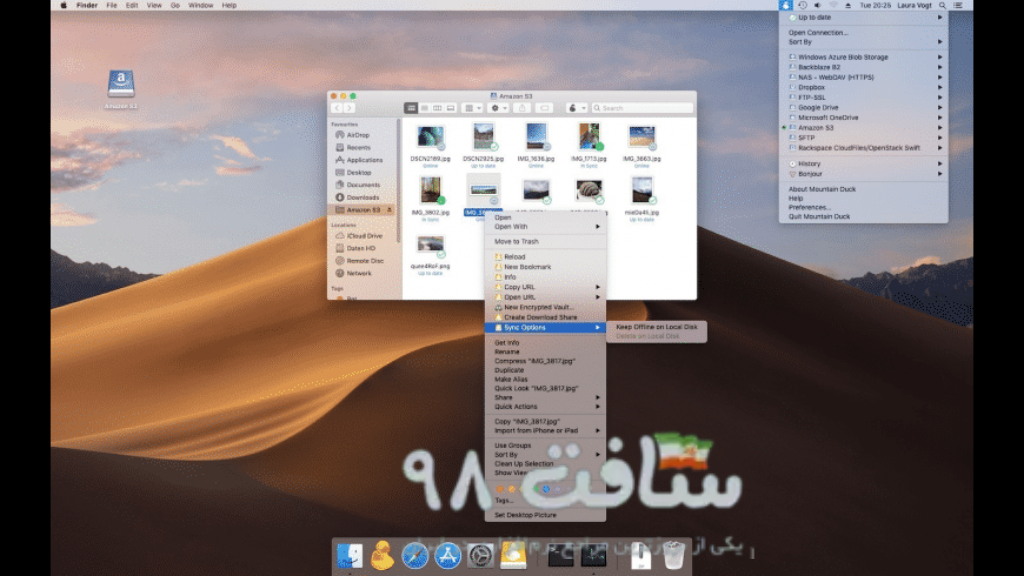Apply the first orange tag color

(500, 488)
